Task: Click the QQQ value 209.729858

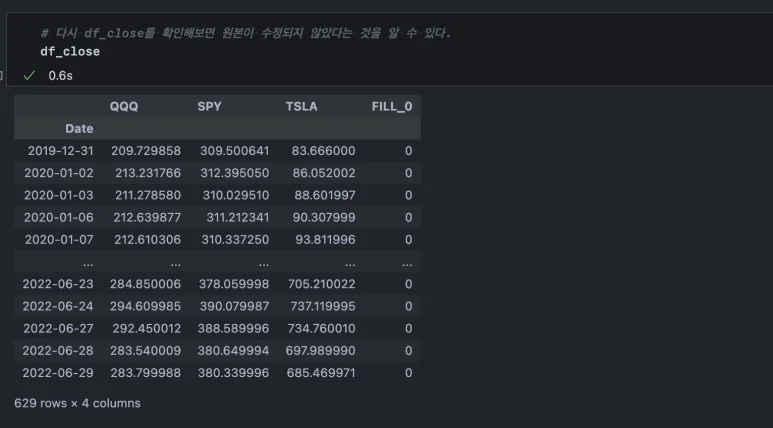Action: pos(148,151)
